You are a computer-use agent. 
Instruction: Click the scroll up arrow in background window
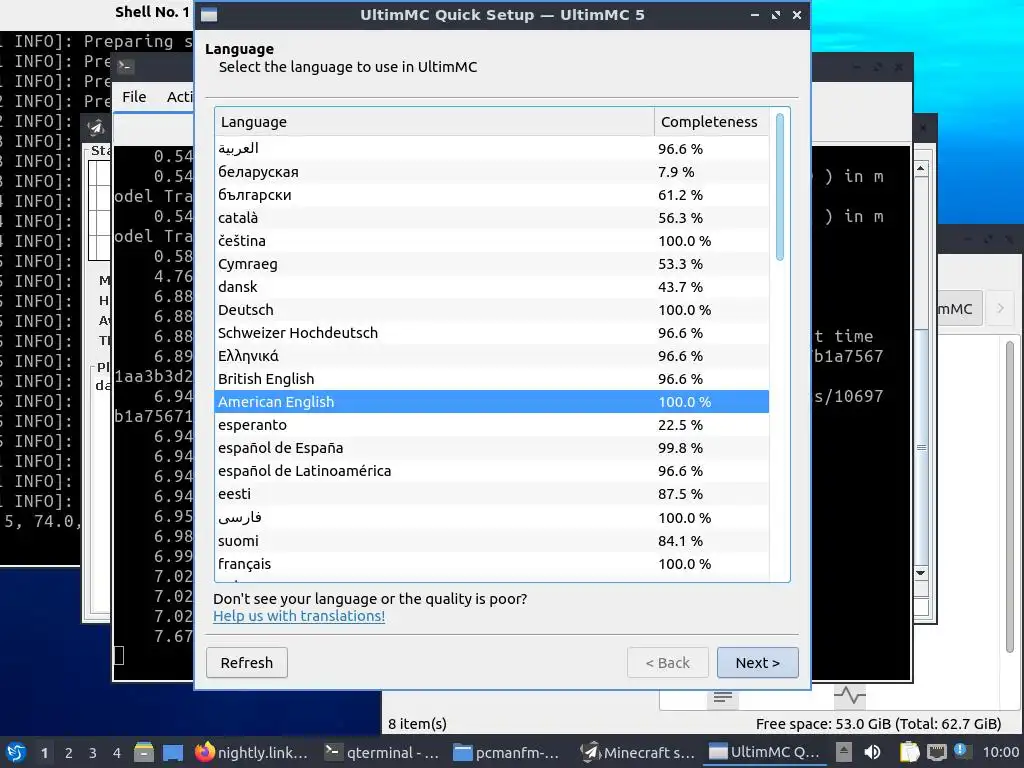(x=921, y=169)
